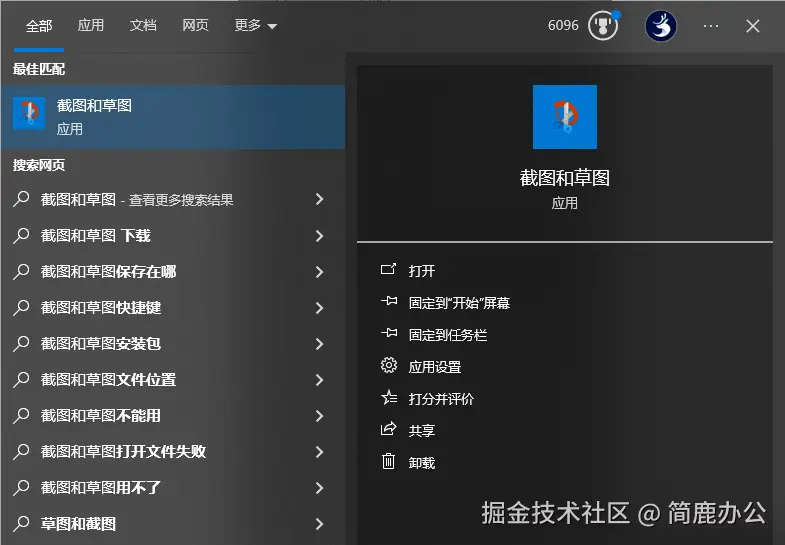Expand the arrow beside 截图和草图文件位置

pyautogui.click(x=319, y=380)
